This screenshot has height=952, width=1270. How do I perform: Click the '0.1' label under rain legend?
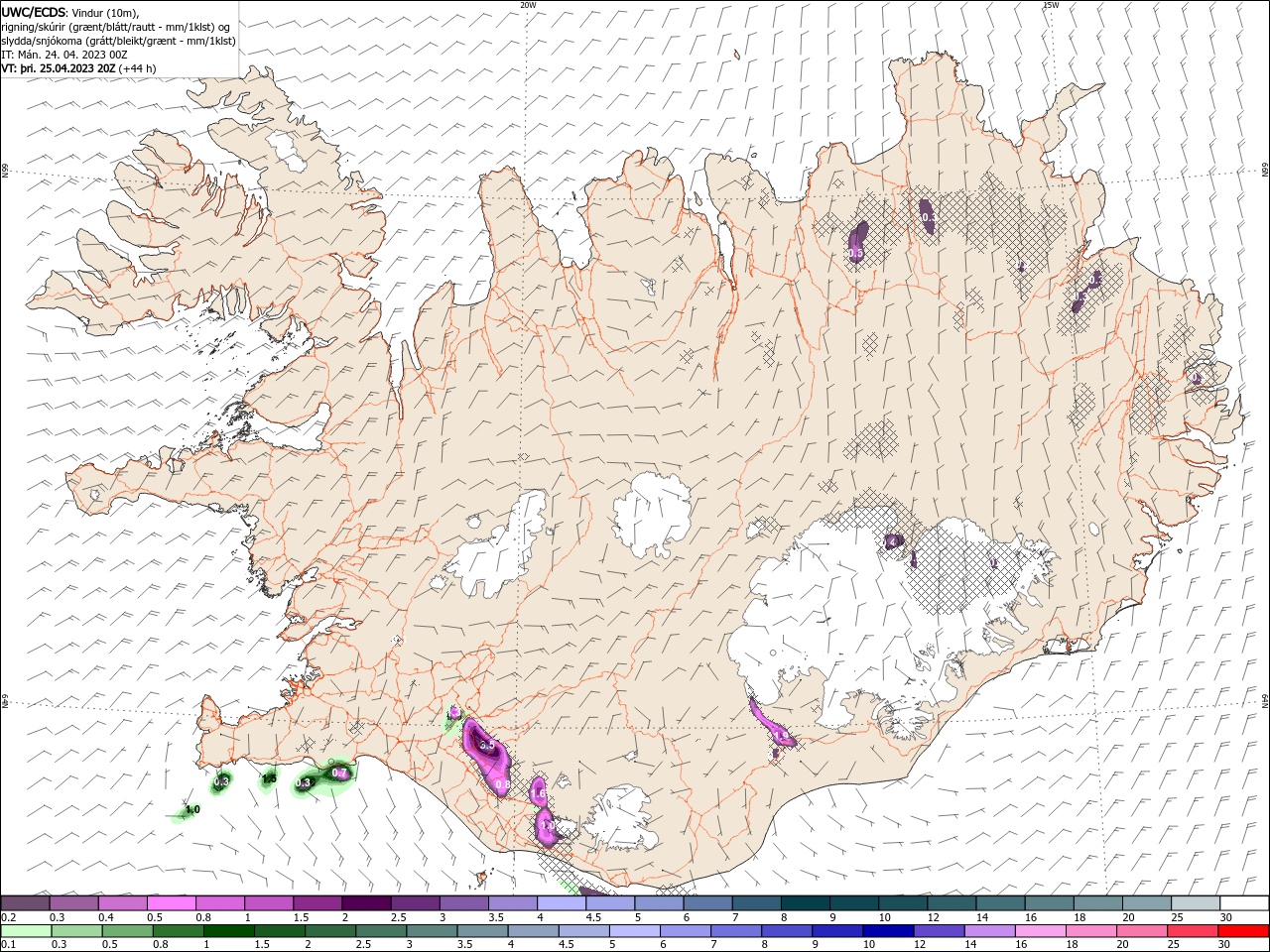(x=9, y=944)
